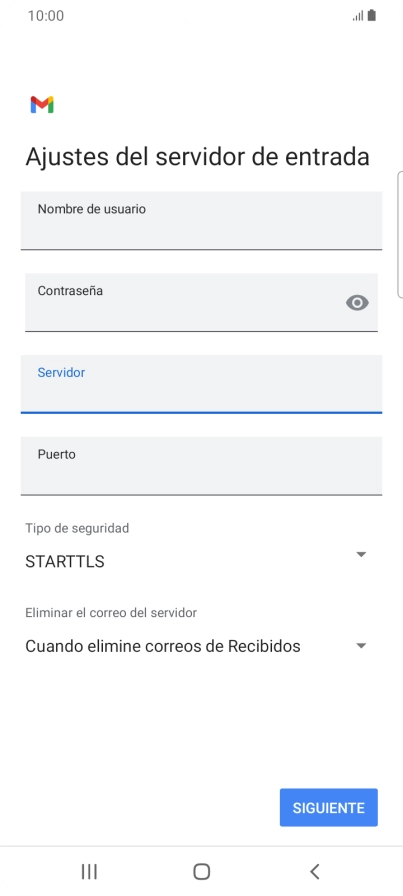Select the Puerto input field
Image resolution: width=403 pixels, height=896 pixels.
pyautogui.click(x=201, y=466)
